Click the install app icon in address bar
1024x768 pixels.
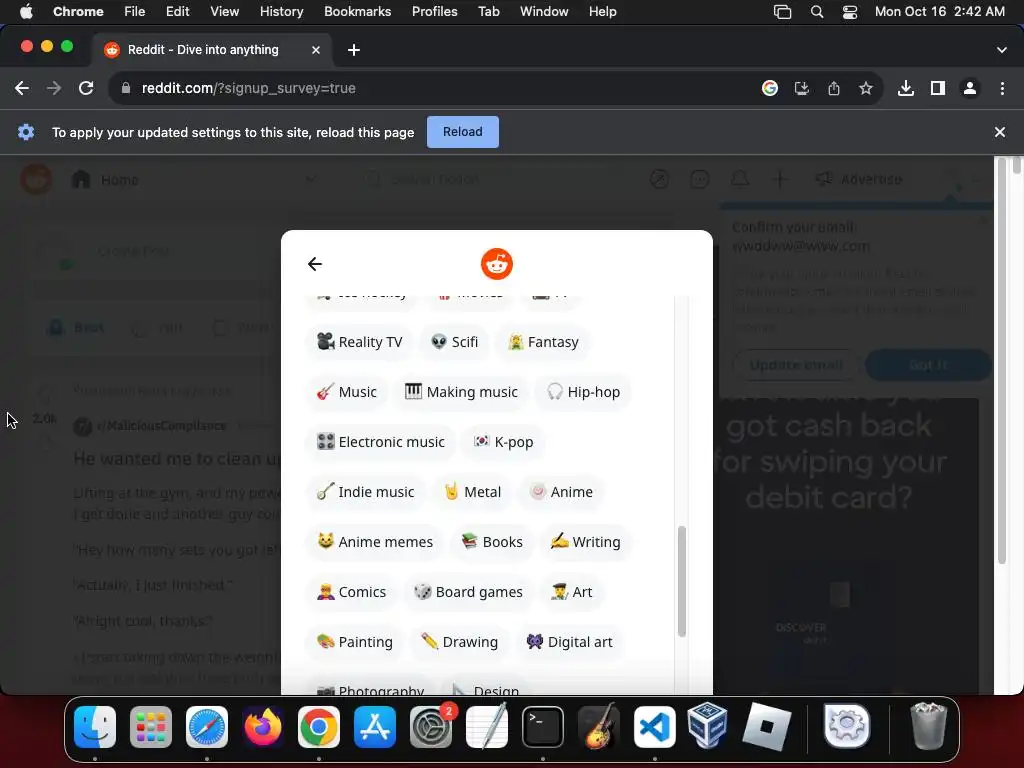coord(802,88)
